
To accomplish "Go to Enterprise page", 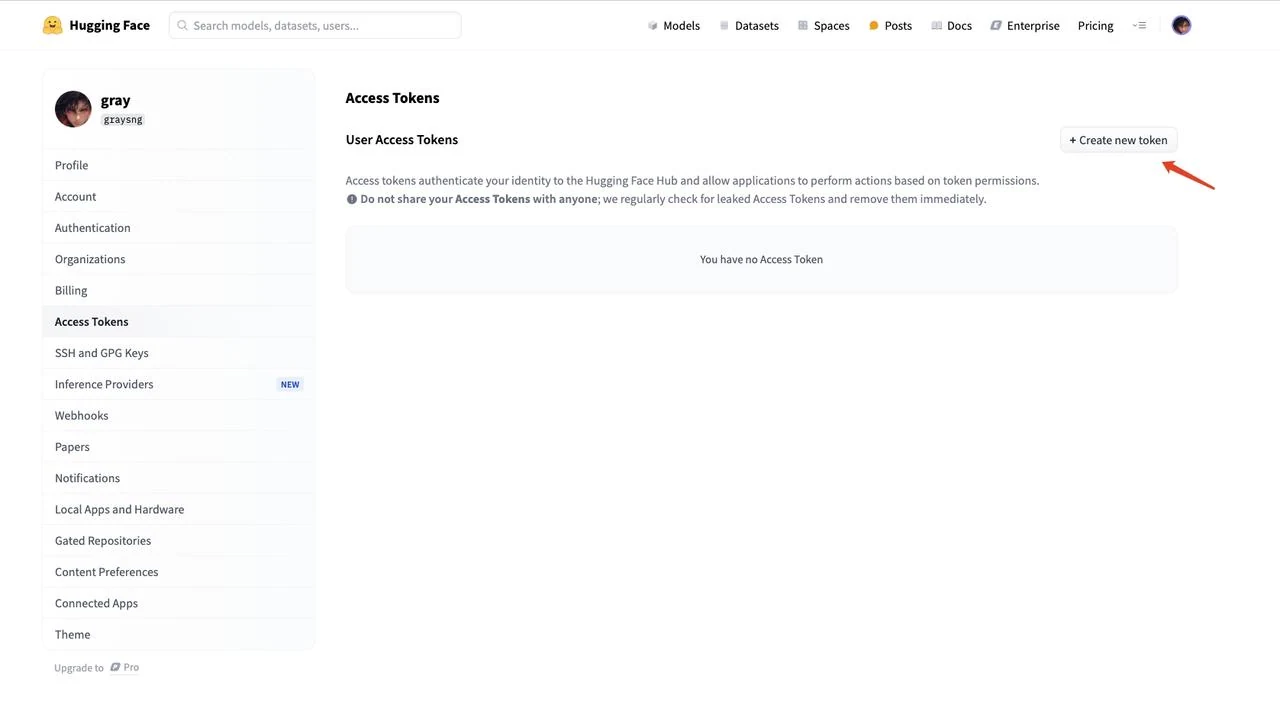I will click(x=1033, y=26).
